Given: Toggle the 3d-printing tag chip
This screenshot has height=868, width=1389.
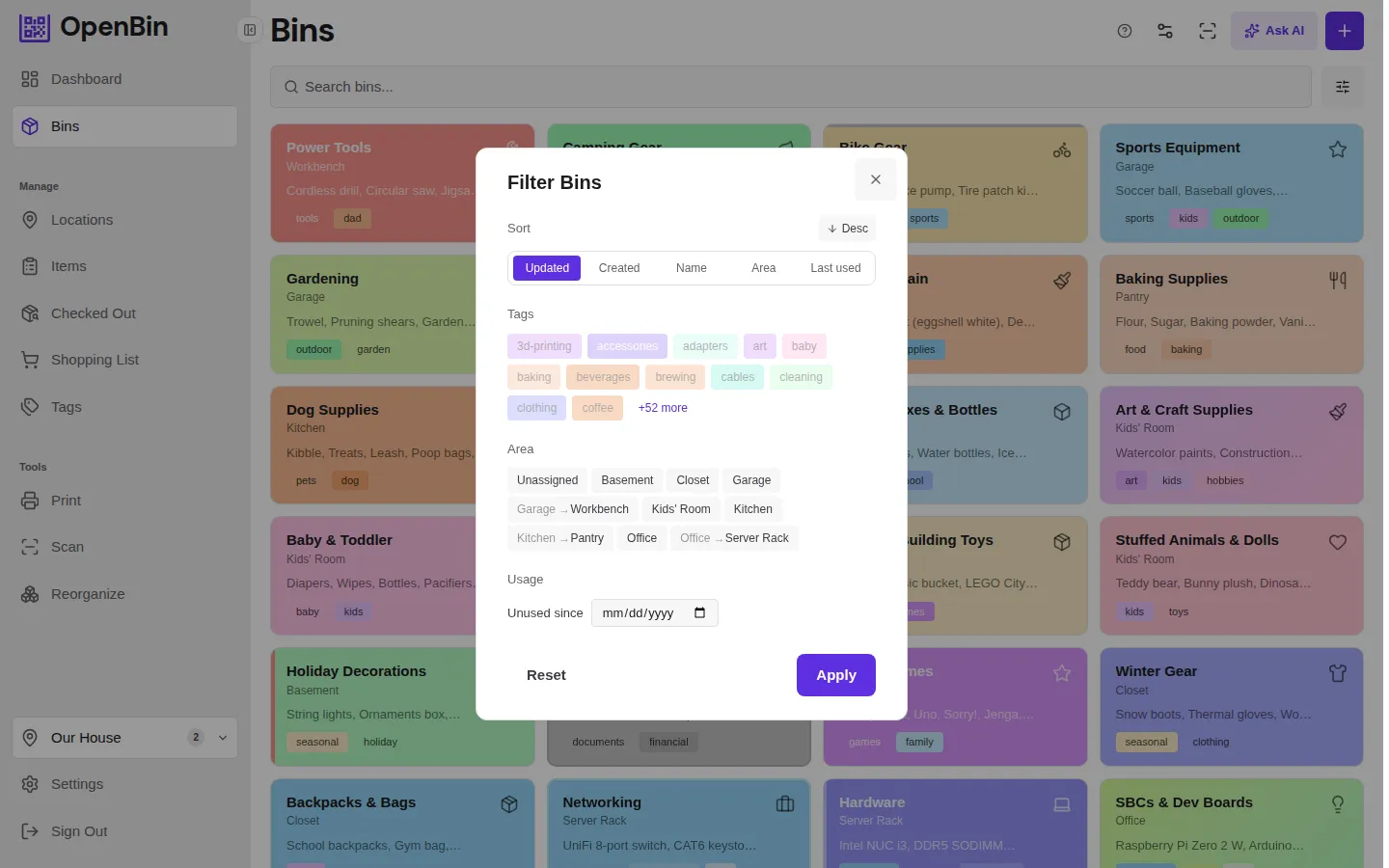Looking at the screenshot, I should click(544, 346).
